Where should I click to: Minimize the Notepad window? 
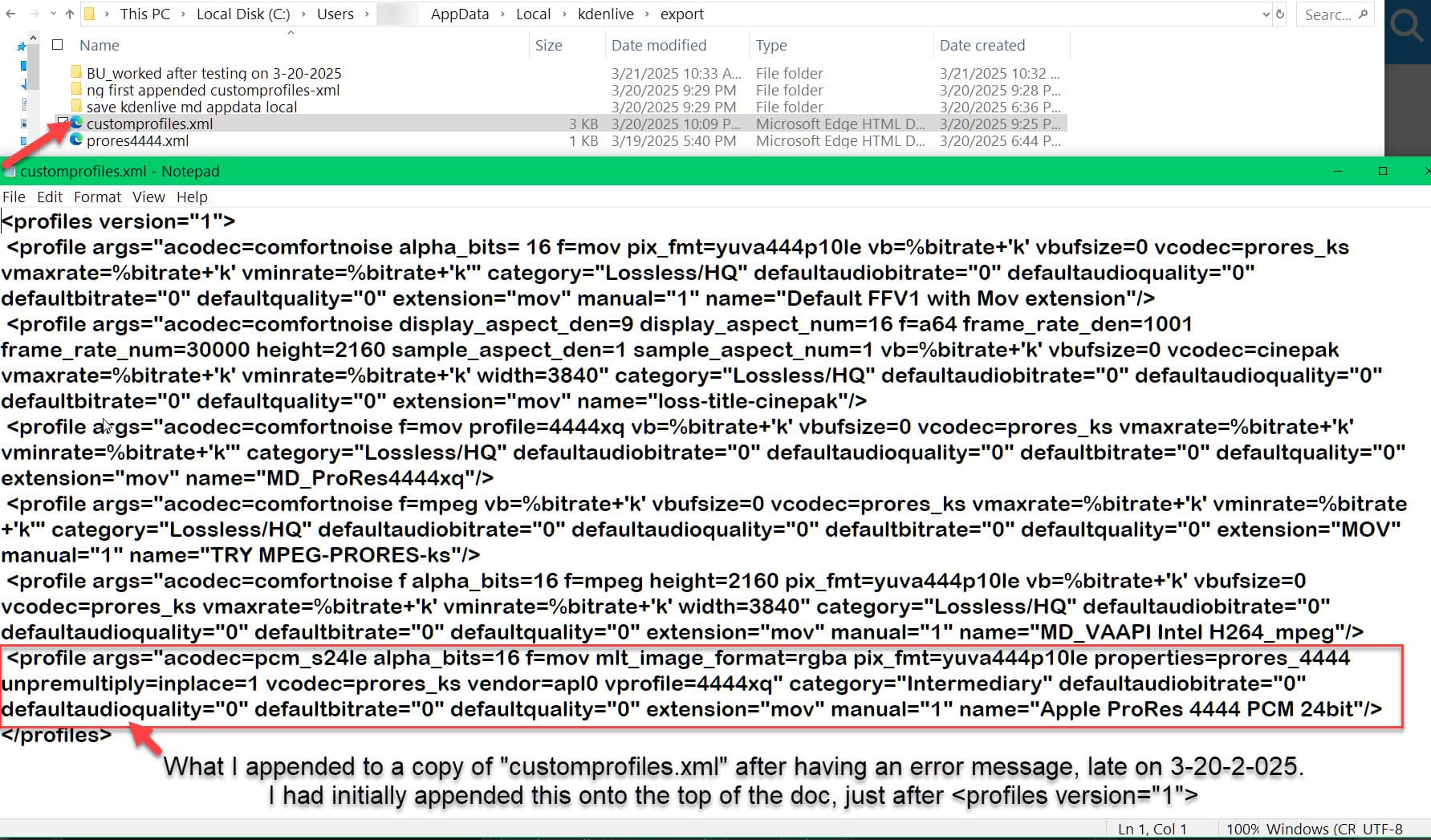click(1338, 171)
